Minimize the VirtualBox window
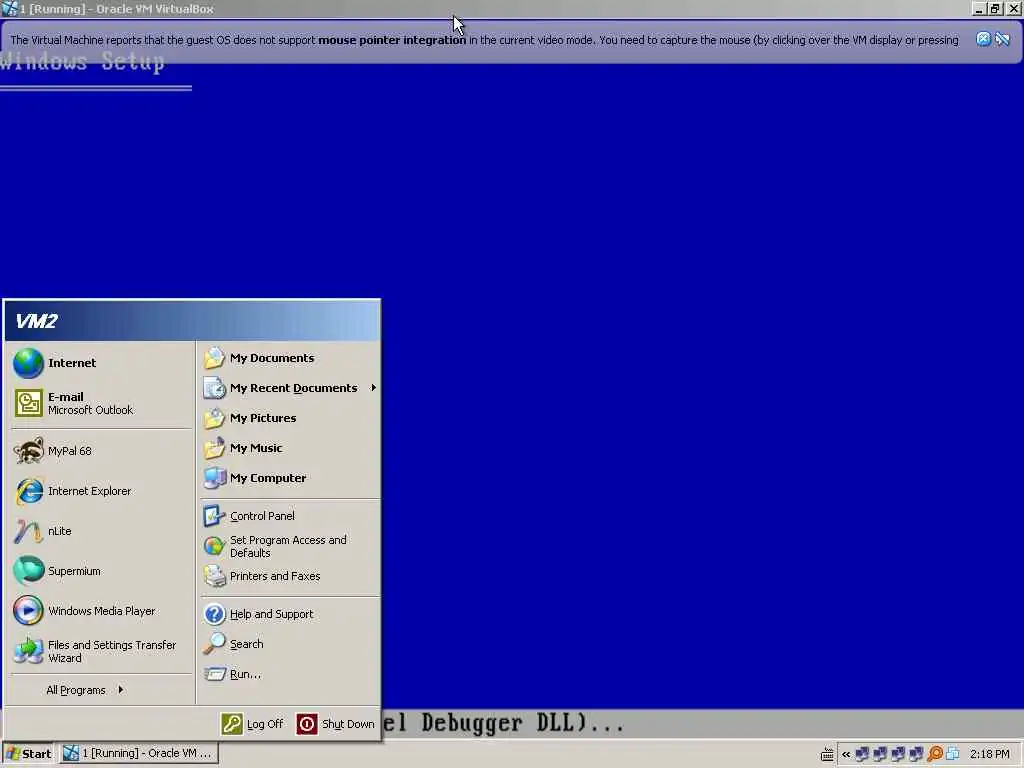Viewport: 1024px width, 768px height. (x=978, y=9)
